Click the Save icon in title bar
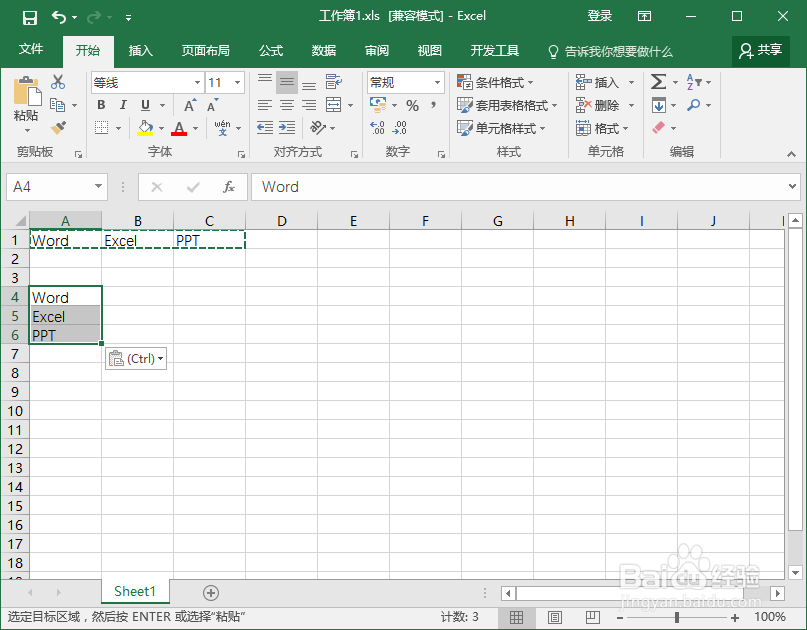 (x=30, y=18)
